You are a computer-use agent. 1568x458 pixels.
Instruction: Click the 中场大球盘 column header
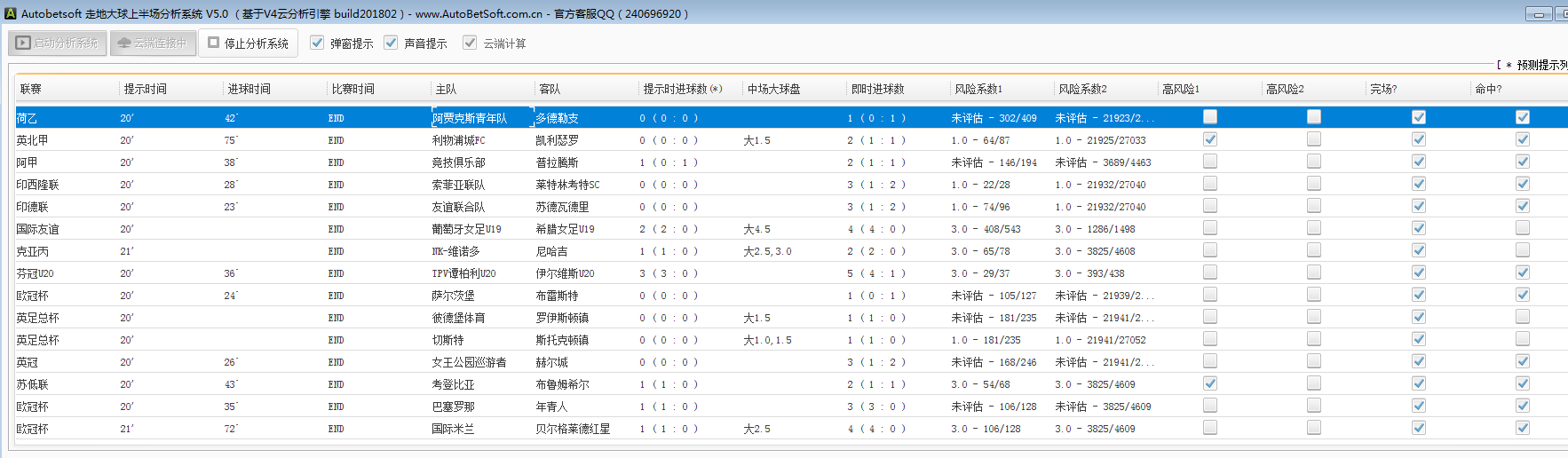click(x=773, y=89)
